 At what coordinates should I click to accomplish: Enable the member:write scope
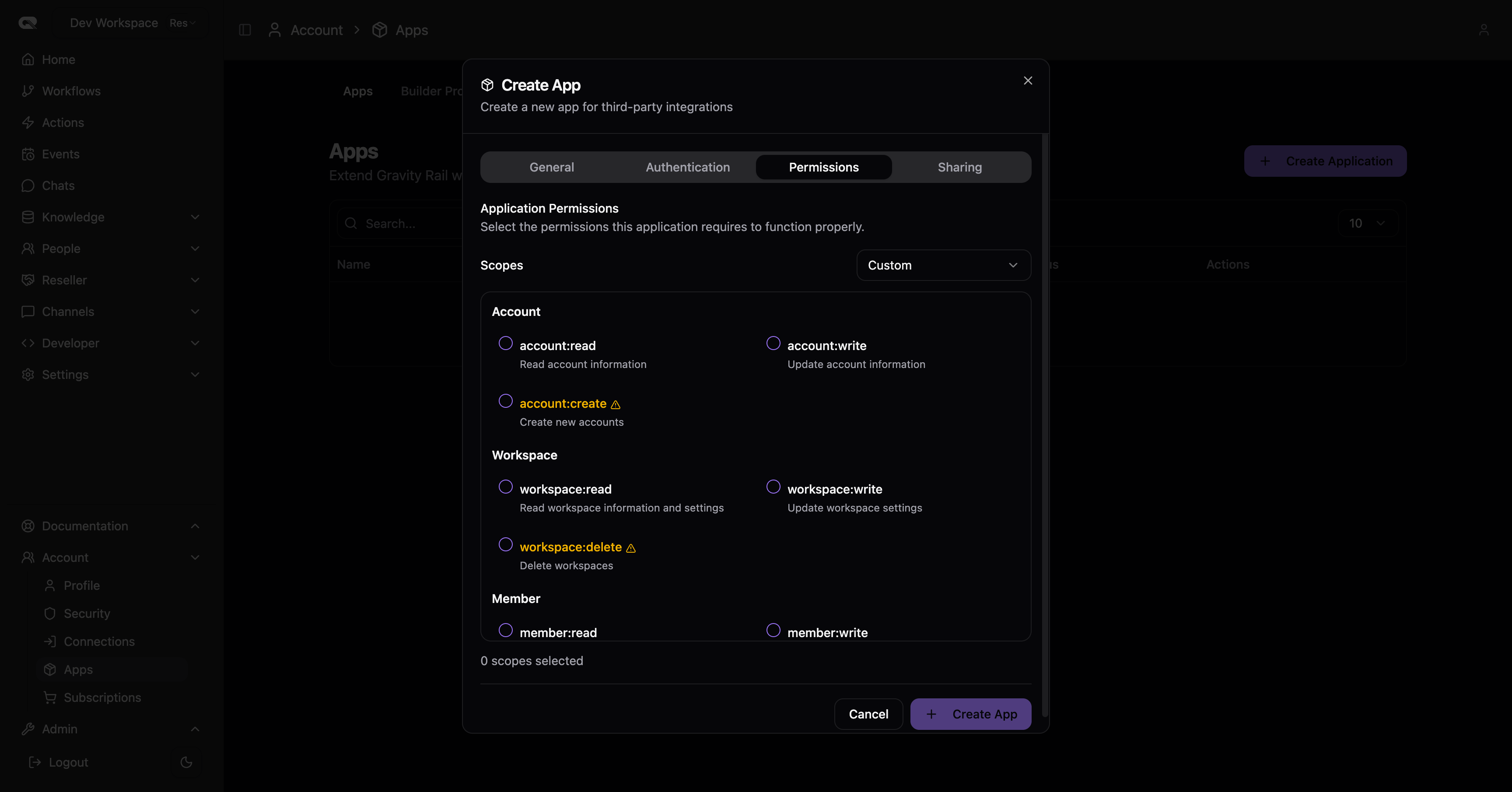click(x=773, y=630)
